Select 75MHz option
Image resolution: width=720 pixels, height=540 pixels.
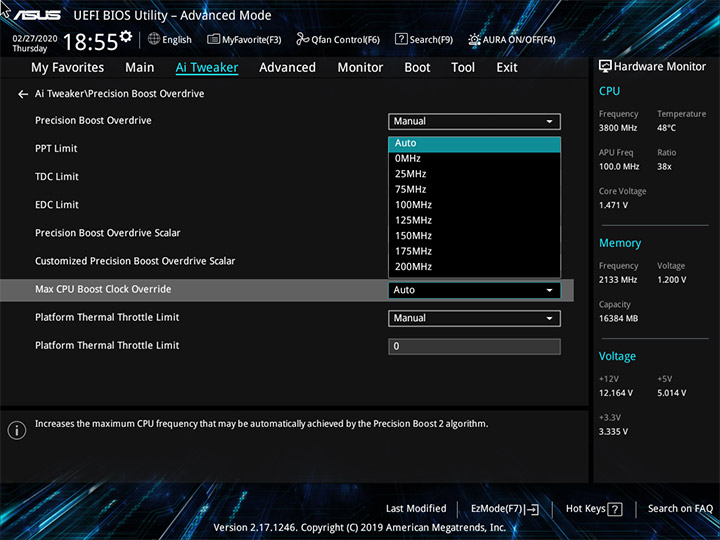point(474,189)
